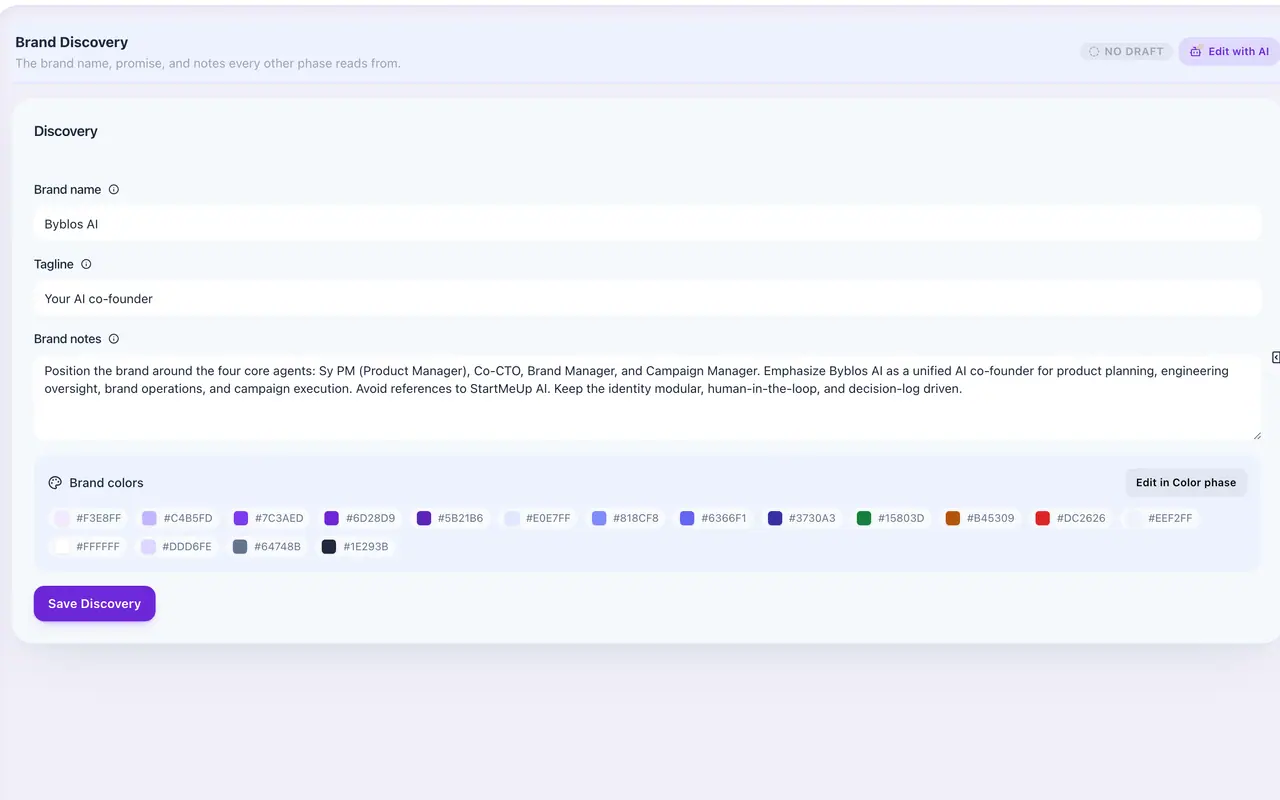Select the #3730A3 color swatch

[802, 518]
